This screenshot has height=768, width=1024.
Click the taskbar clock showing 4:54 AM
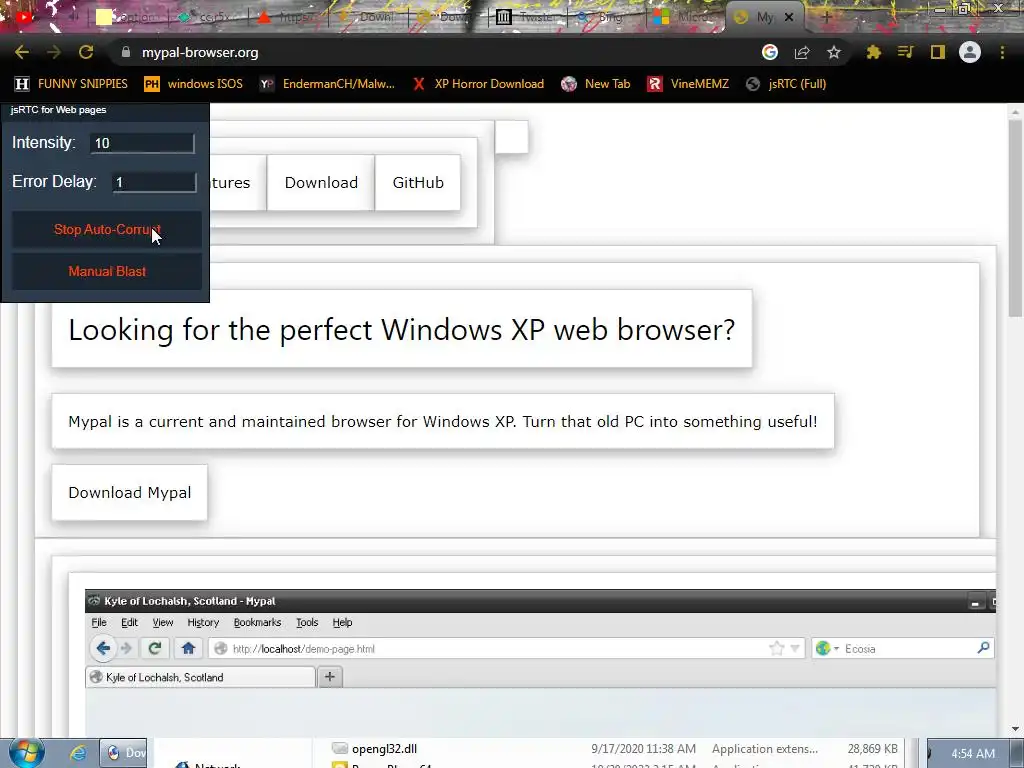pyautogui.click(x=973, y=754)
